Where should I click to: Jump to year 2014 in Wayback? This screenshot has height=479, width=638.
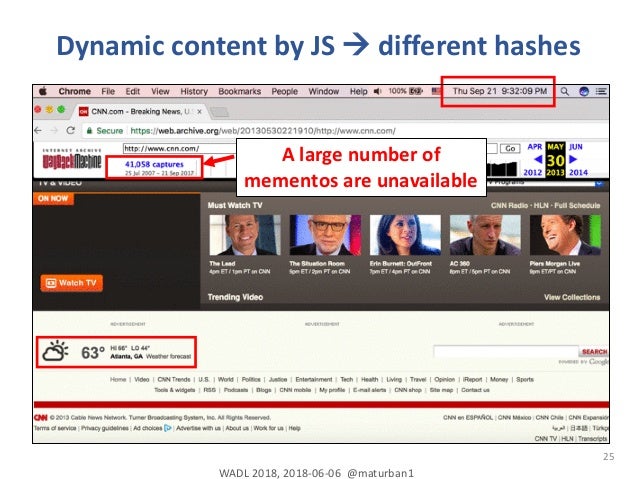pos(578,172)
